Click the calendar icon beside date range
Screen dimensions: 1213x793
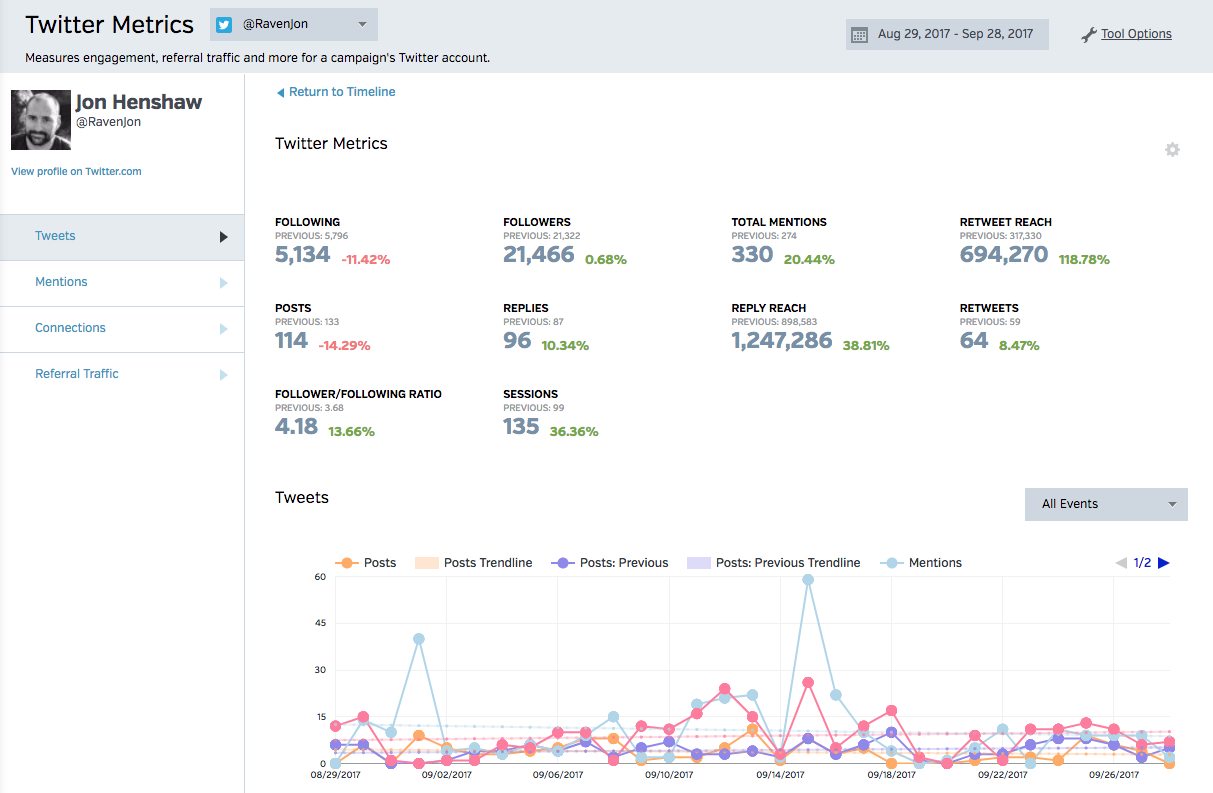(x=859, y=35)
